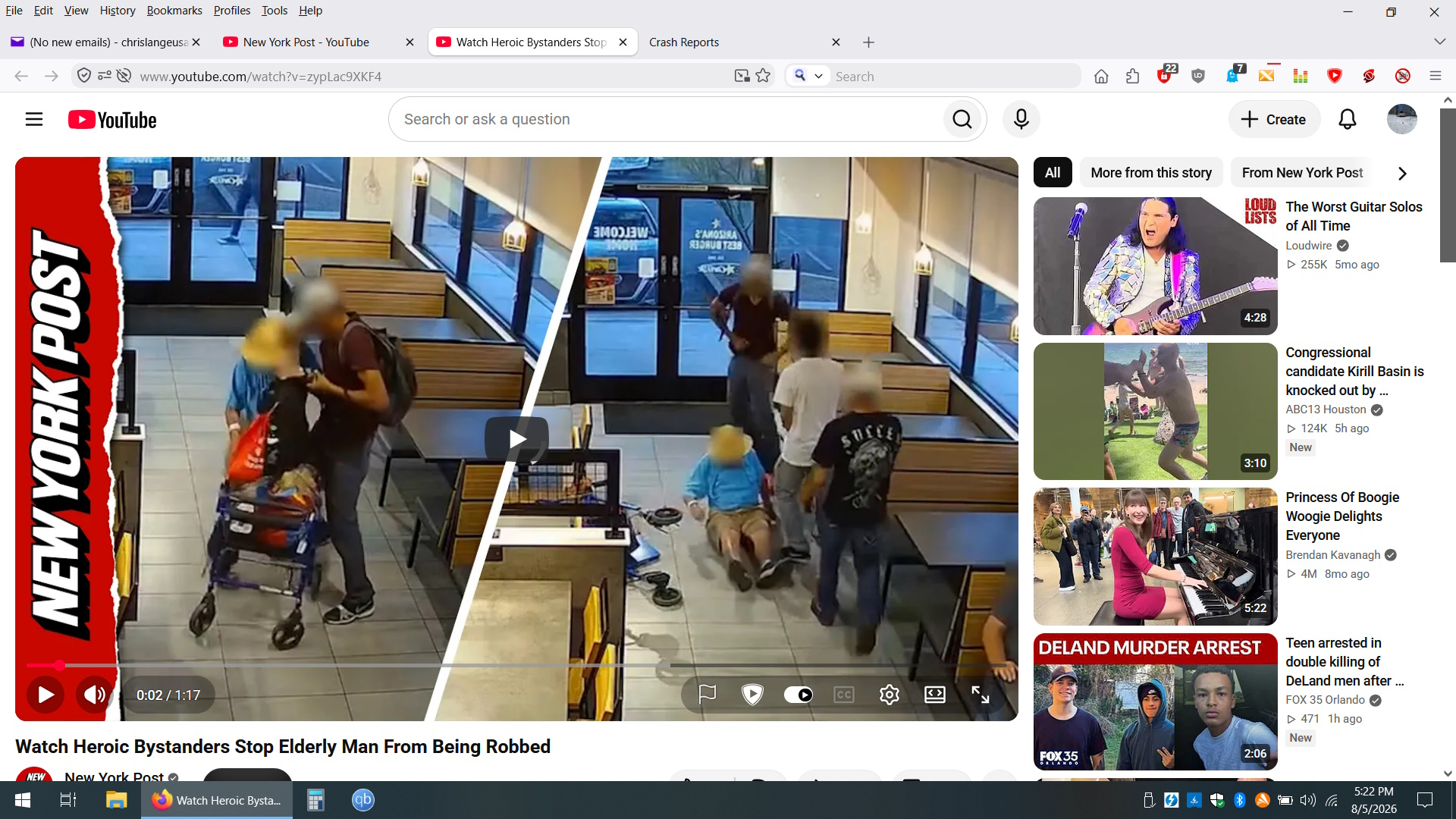Screen dimensions: 1456x819
Task: Open the Bookmarks menu
Action: point(174,11)
